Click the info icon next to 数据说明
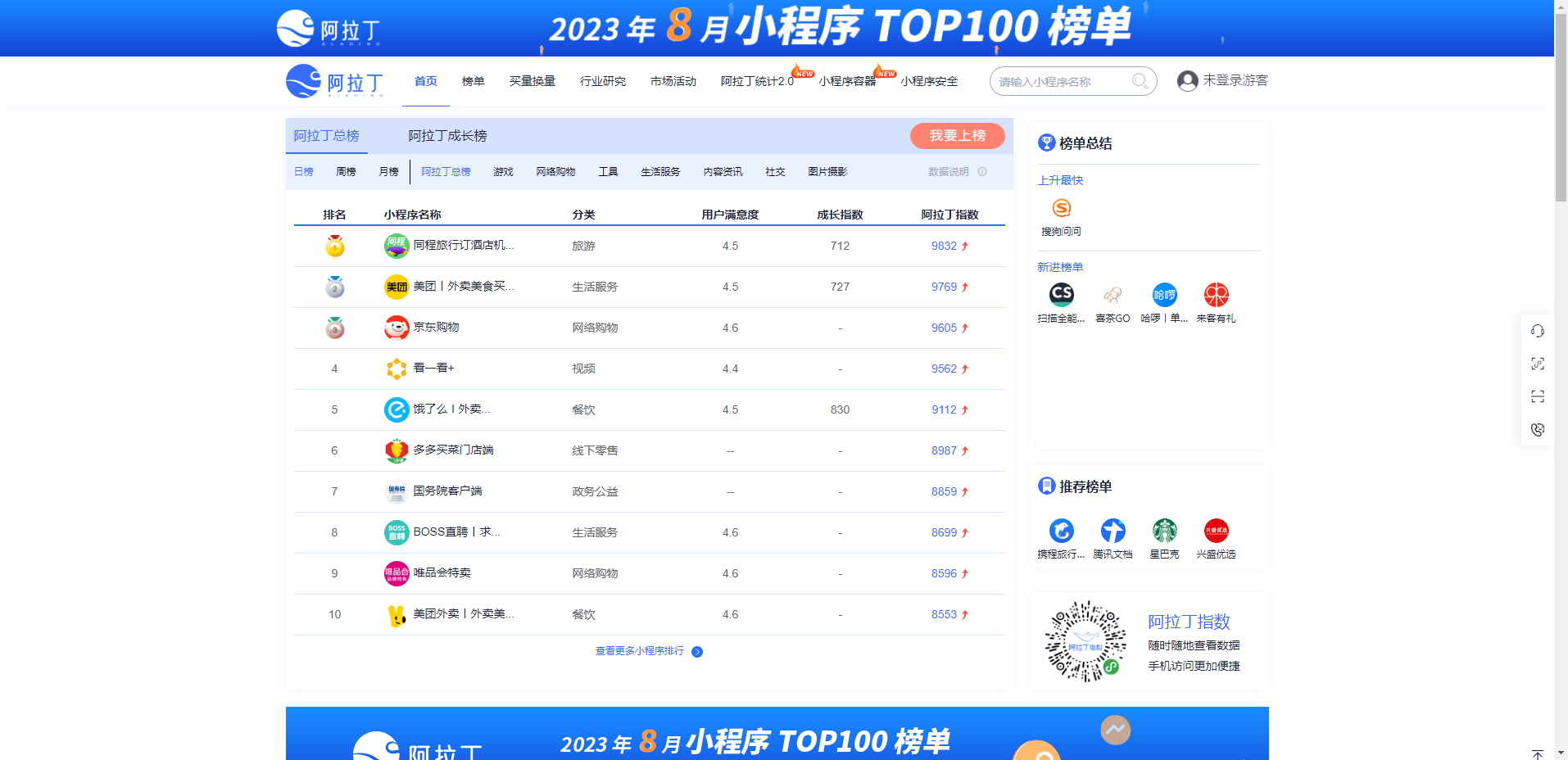The height and width of the screenshot is (760, 1568). pyautogui.click(x=983, y=172)
